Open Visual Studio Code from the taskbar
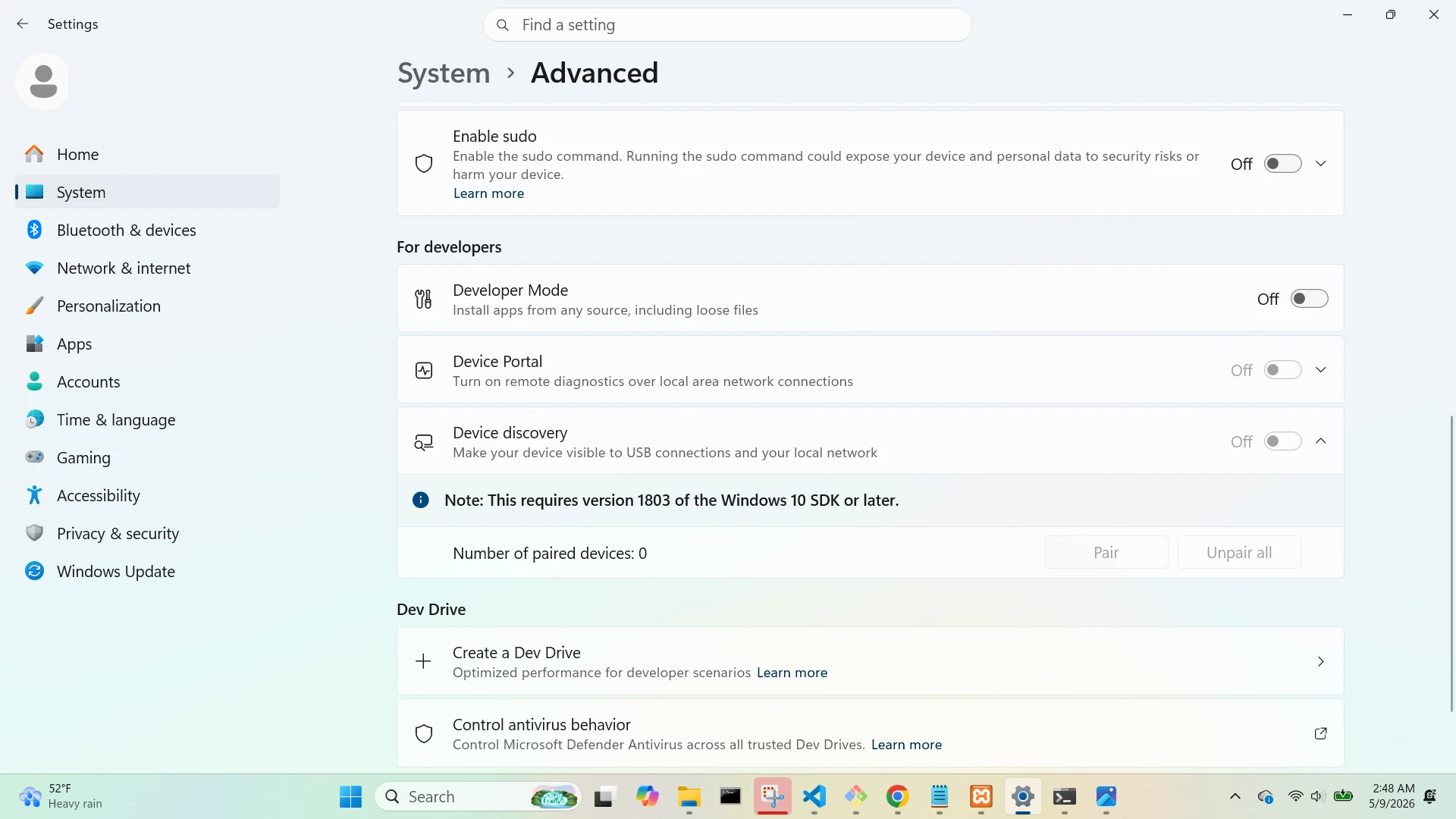1456x819 pixels. pos(814,797)
